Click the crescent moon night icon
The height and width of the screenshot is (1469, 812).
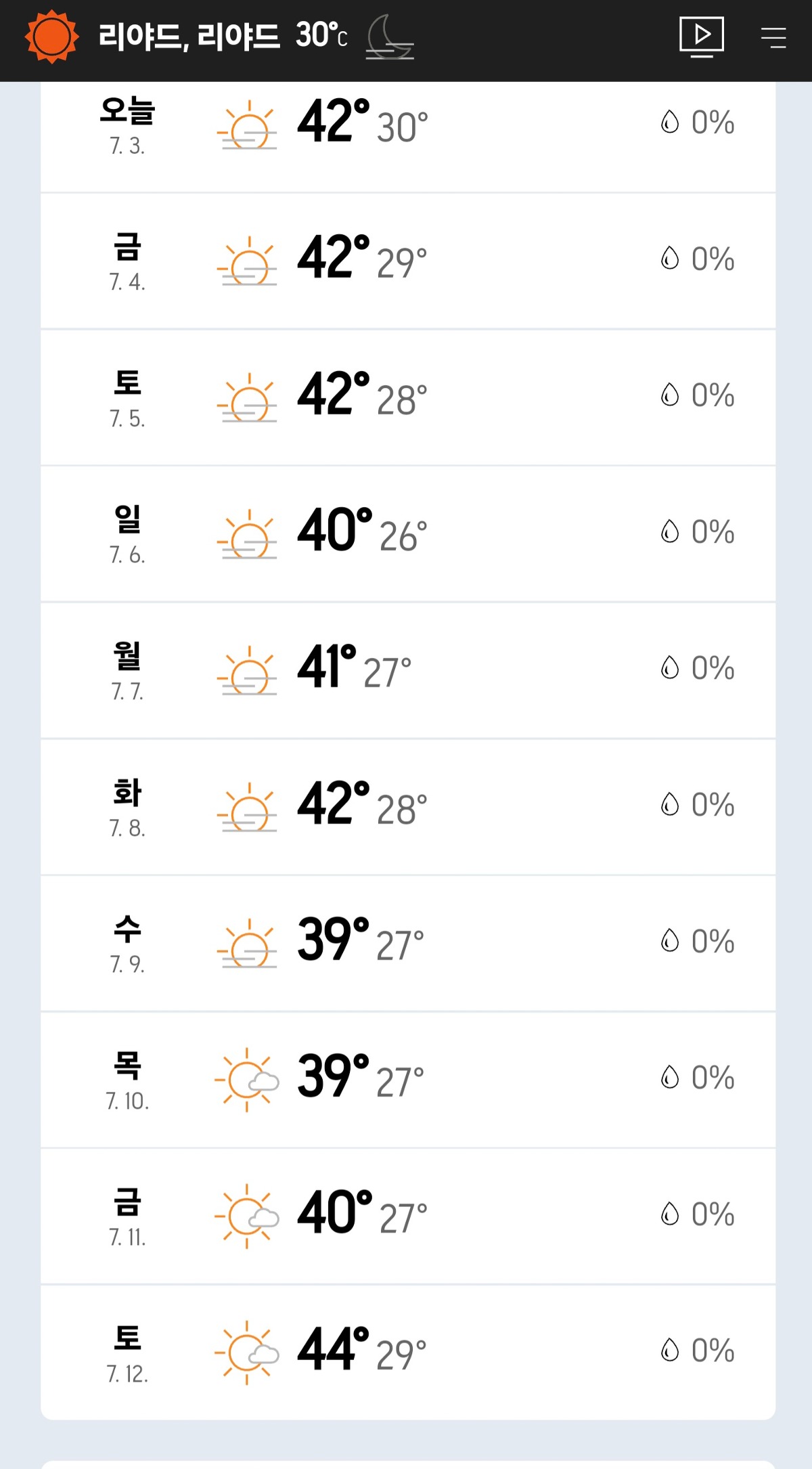[390, 38]
